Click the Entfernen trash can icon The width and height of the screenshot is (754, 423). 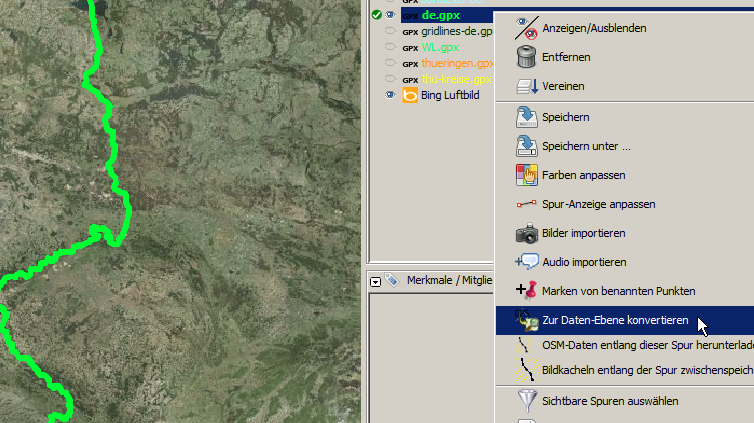click(527, 57)
